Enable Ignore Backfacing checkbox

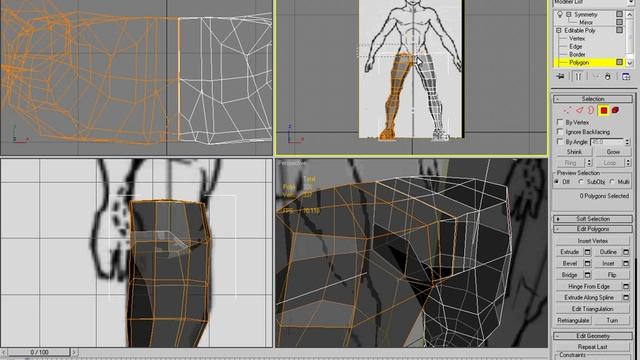pyautogui.click(x=560, y=132)
